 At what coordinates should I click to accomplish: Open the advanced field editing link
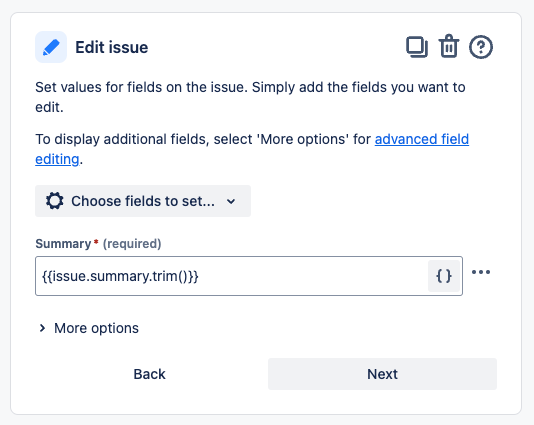(x=252, y=149)
